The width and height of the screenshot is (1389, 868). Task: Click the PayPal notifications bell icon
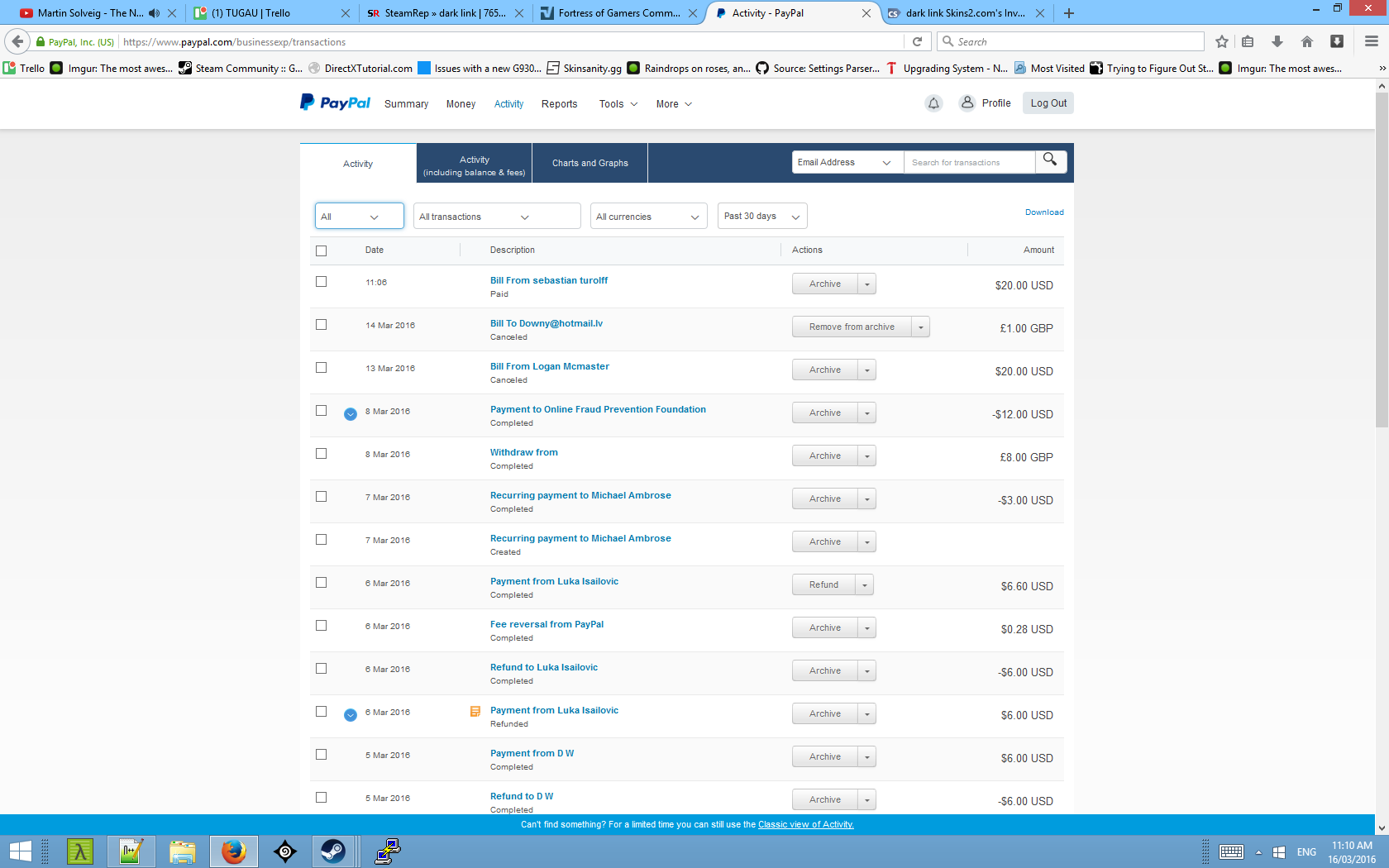933,103
